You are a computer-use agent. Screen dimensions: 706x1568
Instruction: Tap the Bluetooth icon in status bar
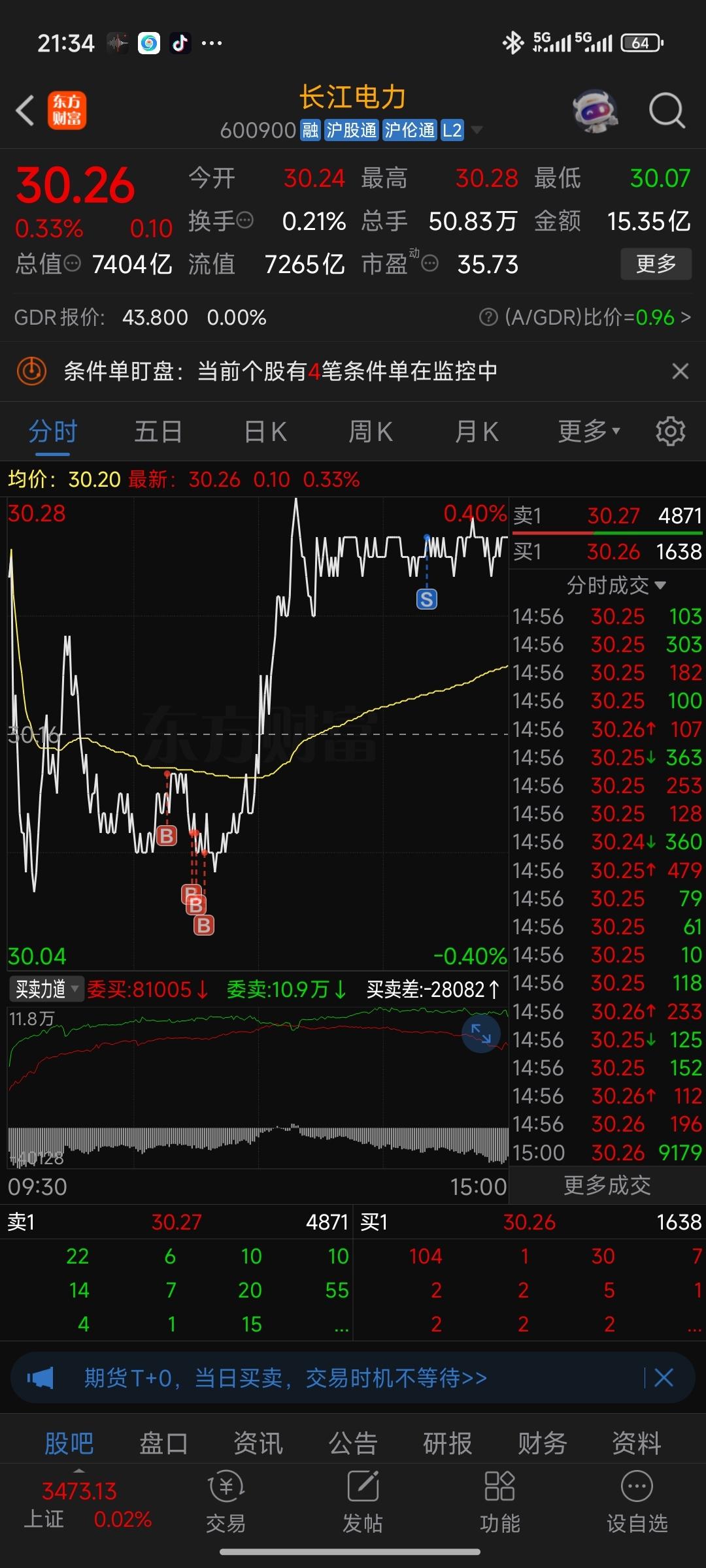click(x=513, y=43)
